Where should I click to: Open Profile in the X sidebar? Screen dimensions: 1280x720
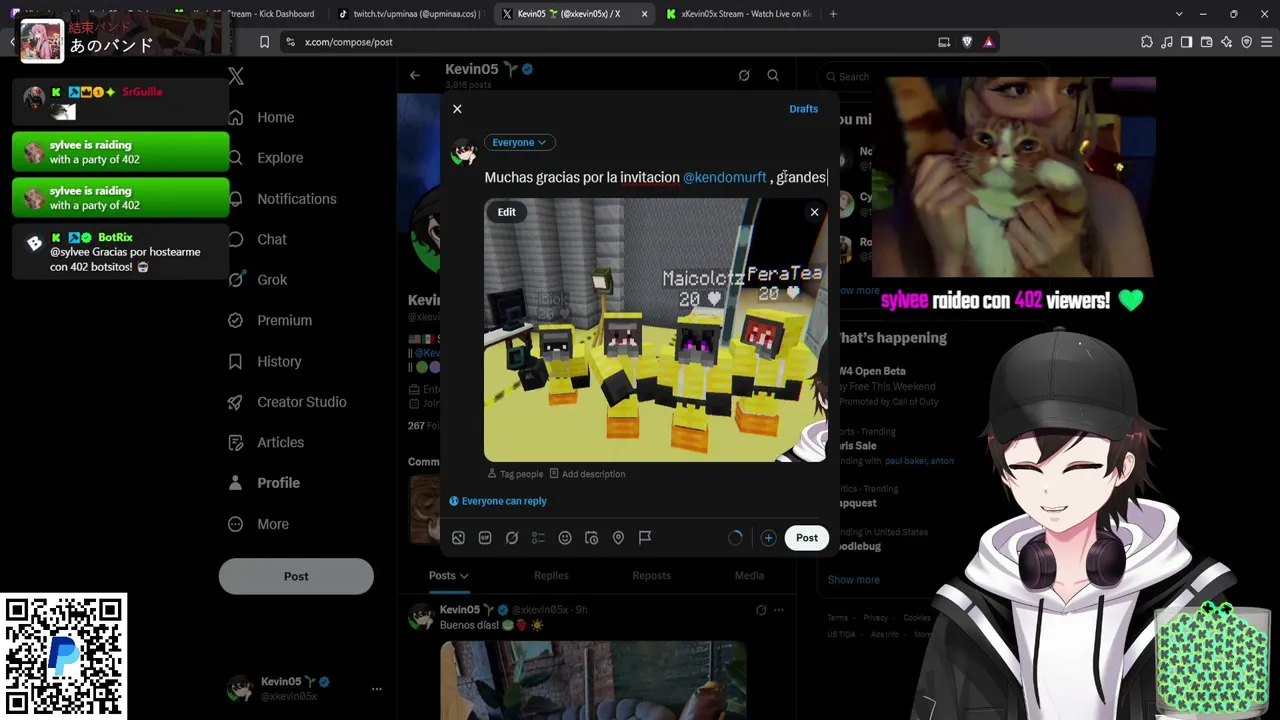[x=264, y=483]
